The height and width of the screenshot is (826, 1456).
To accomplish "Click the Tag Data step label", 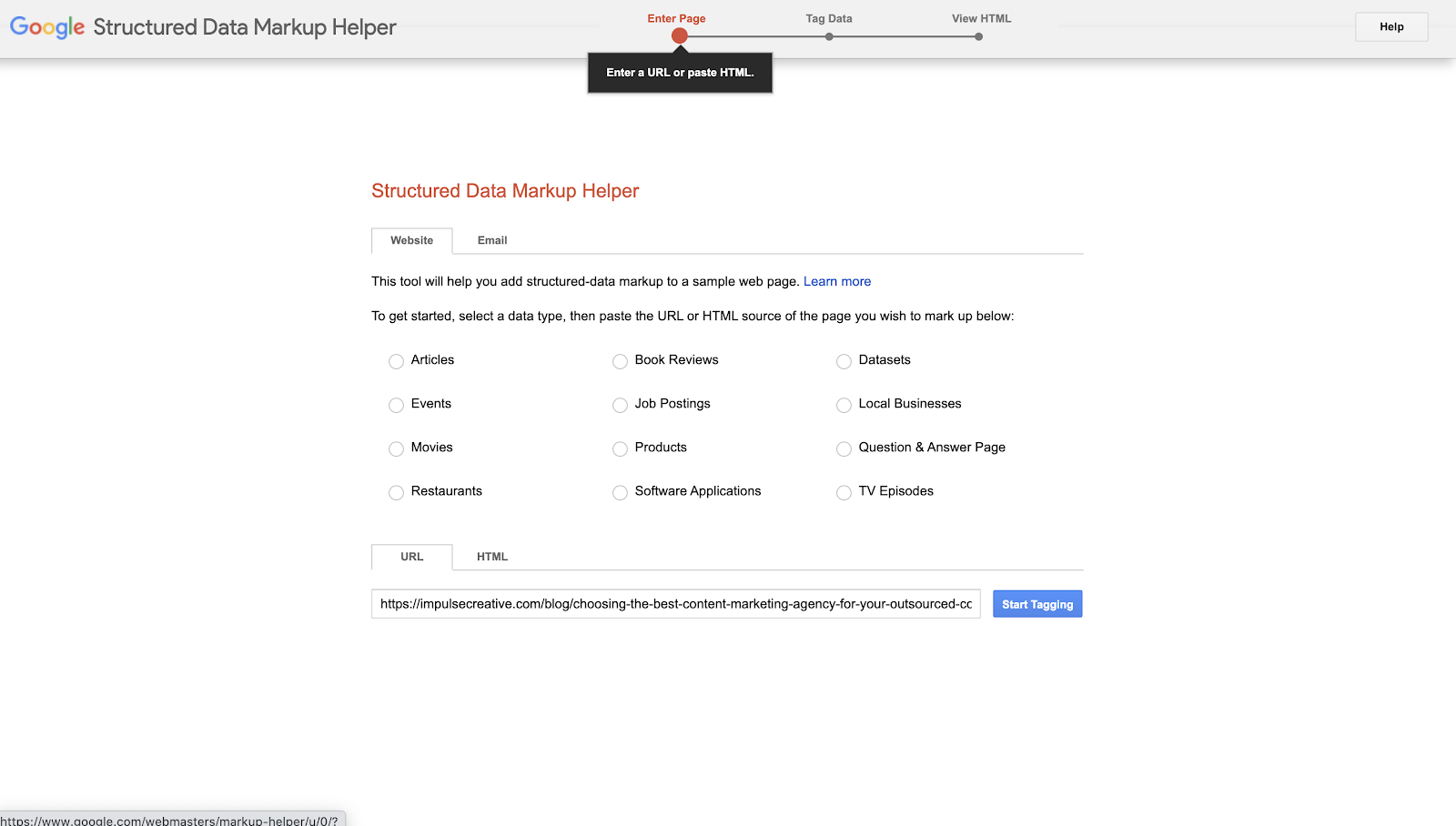I will [829, 18].
